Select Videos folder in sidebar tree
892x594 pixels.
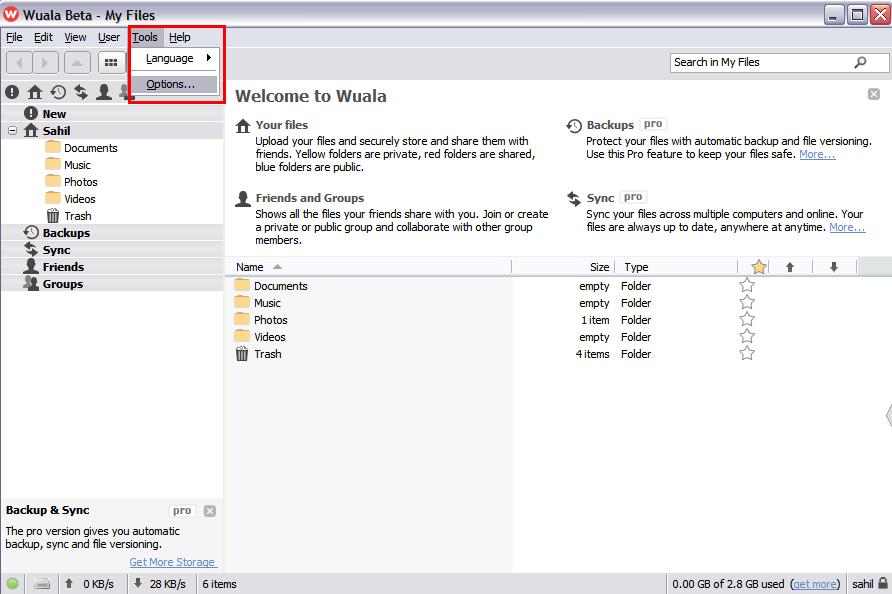click(80, 199)
